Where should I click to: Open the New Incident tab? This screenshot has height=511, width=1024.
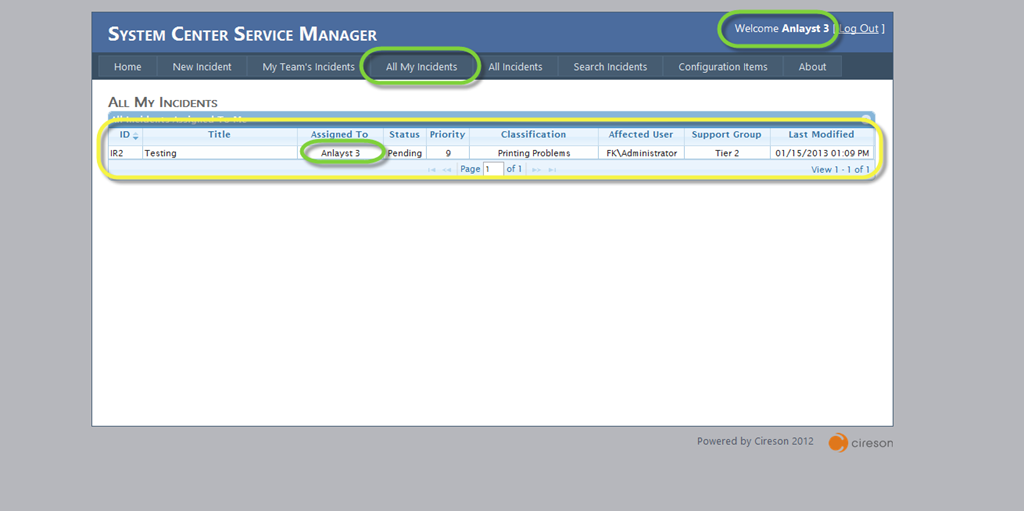pyautogui.click(x=202, y=67)
